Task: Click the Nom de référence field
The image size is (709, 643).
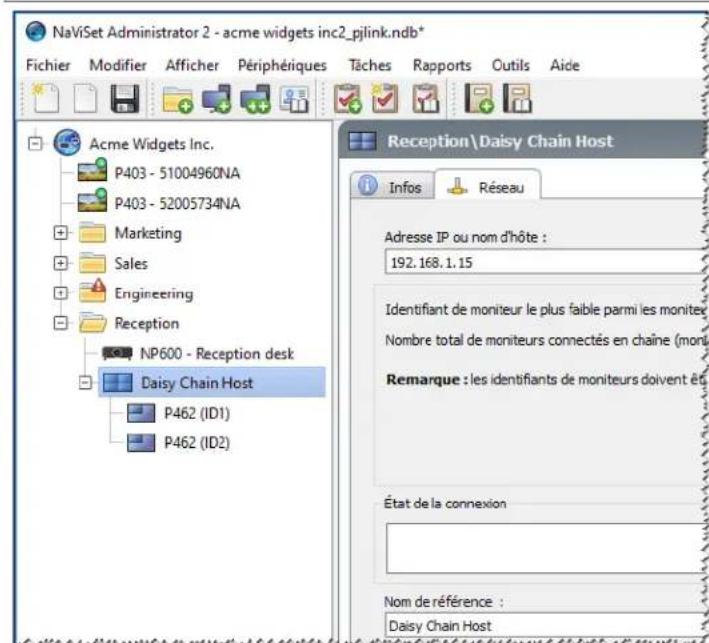Action: [x=546, y=626]
